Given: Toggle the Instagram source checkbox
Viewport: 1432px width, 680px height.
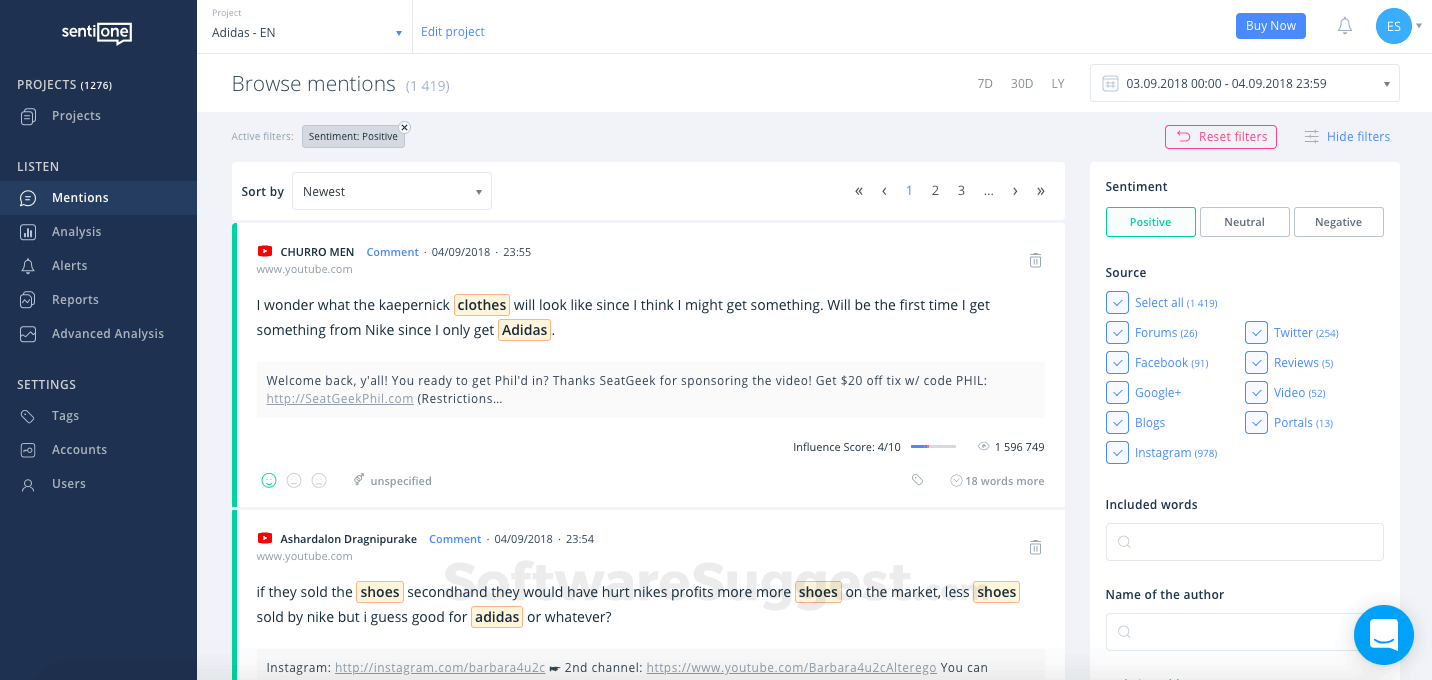Looking at the screenshot, I should click(x=1117, y=453).
